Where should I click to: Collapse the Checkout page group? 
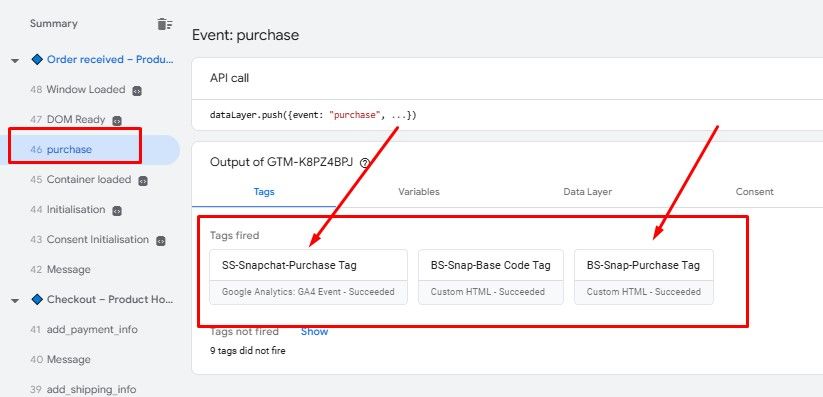tap(15, 300)
